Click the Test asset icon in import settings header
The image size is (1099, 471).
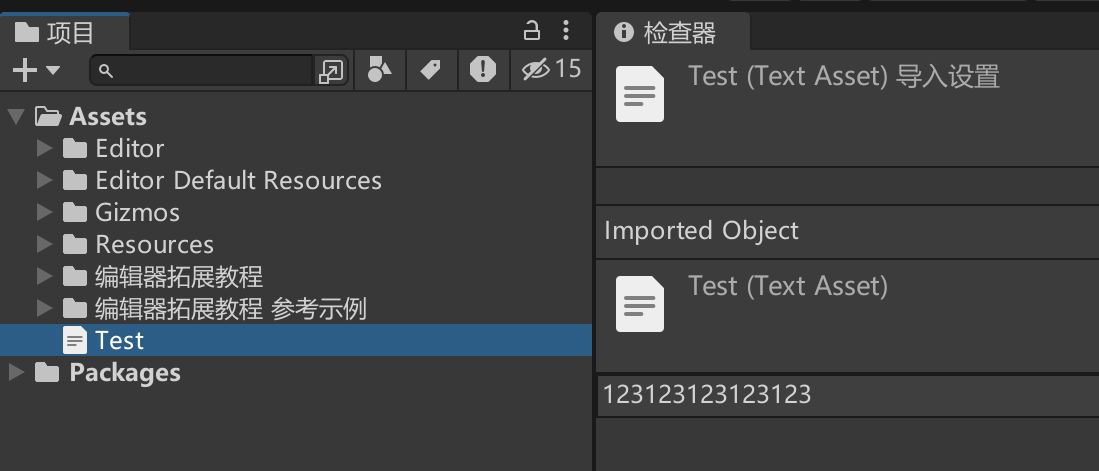click(x=640, y=94)
